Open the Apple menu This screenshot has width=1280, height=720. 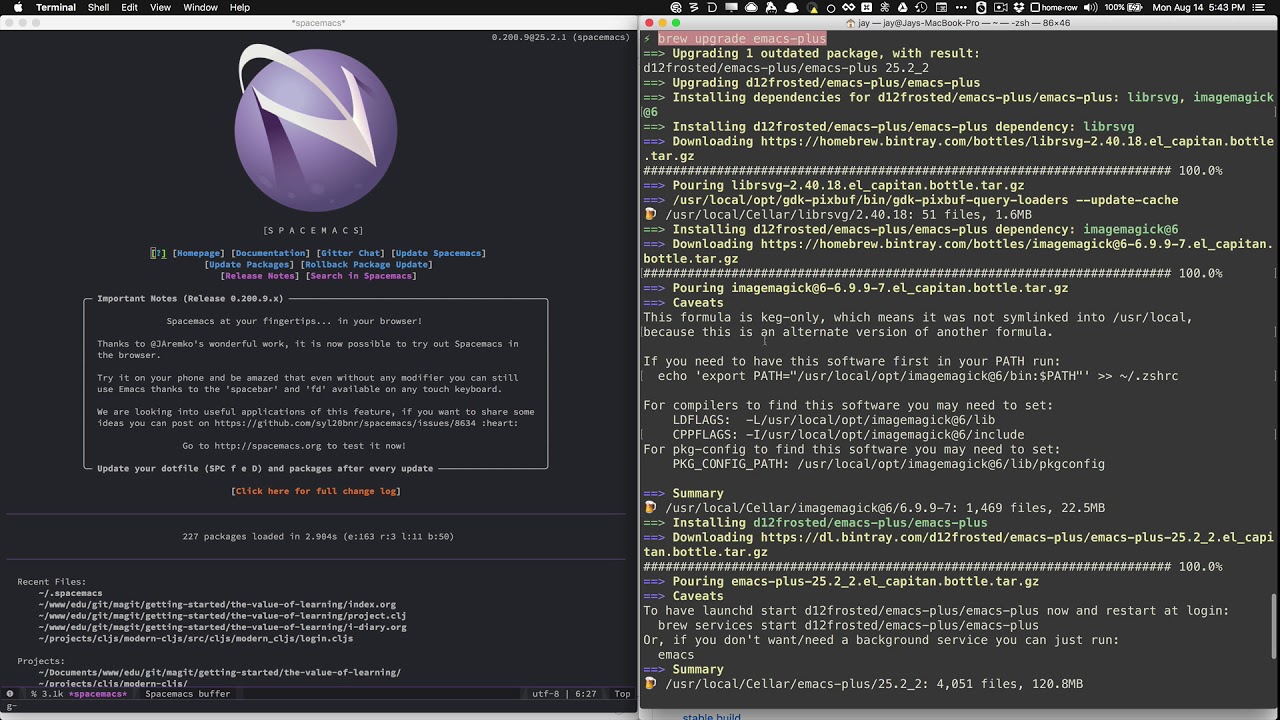click(18, 7)
